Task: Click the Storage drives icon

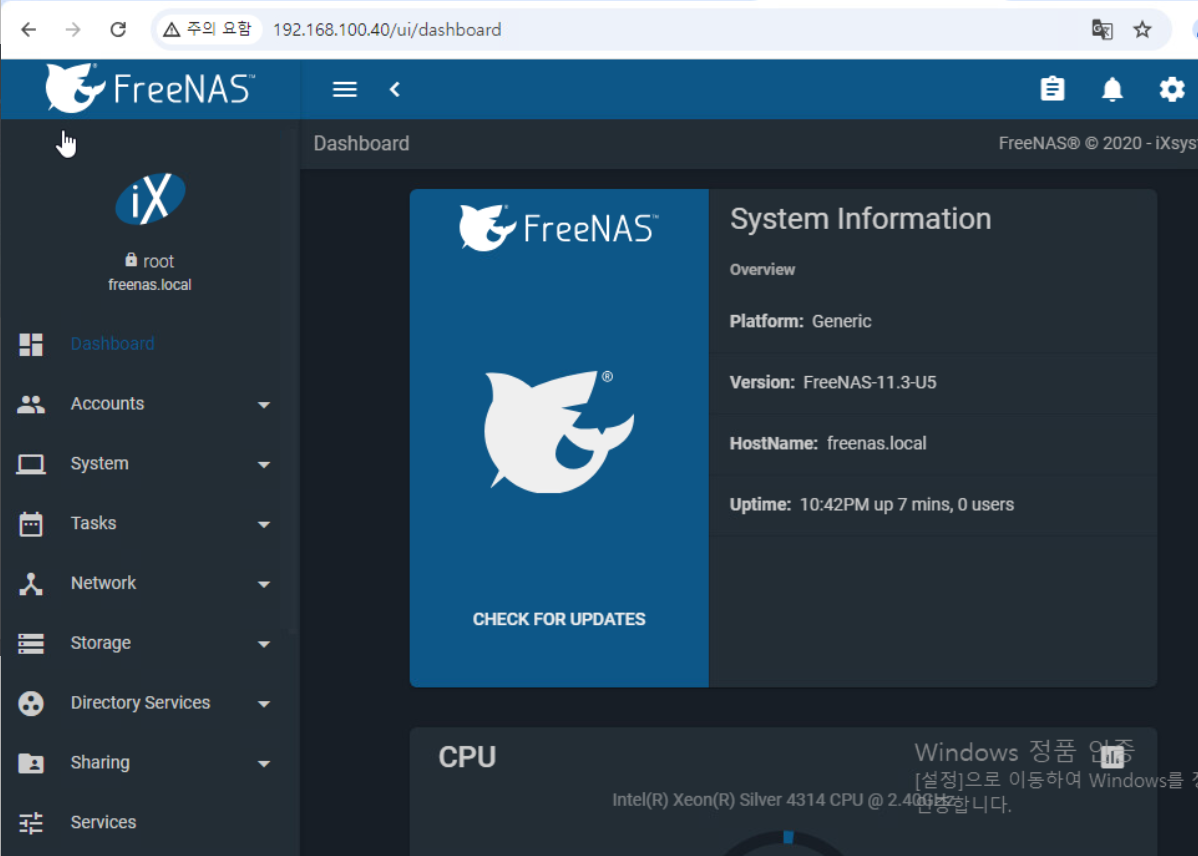Action: (31, 644)
